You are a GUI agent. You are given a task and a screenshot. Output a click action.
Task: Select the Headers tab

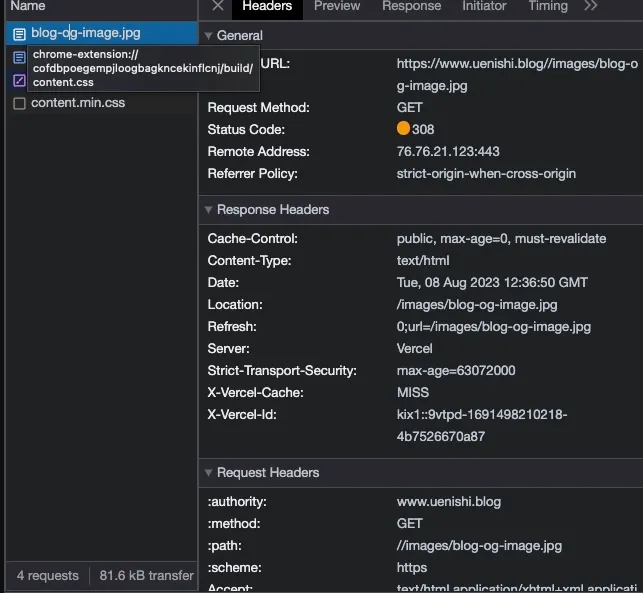point(267,6)
